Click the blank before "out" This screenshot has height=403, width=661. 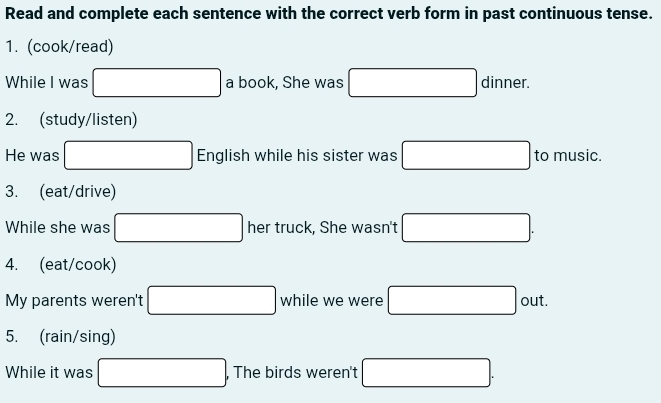452,300
